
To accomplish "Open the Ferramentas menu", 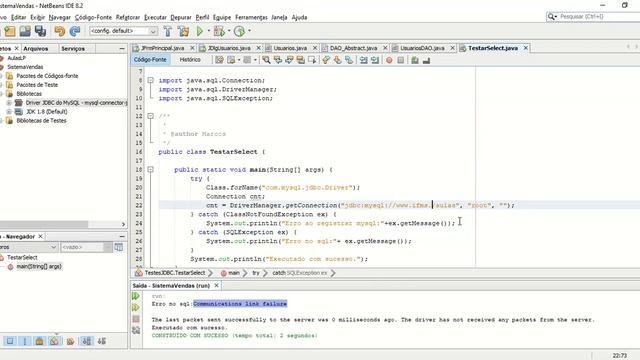I will [251, 18].
